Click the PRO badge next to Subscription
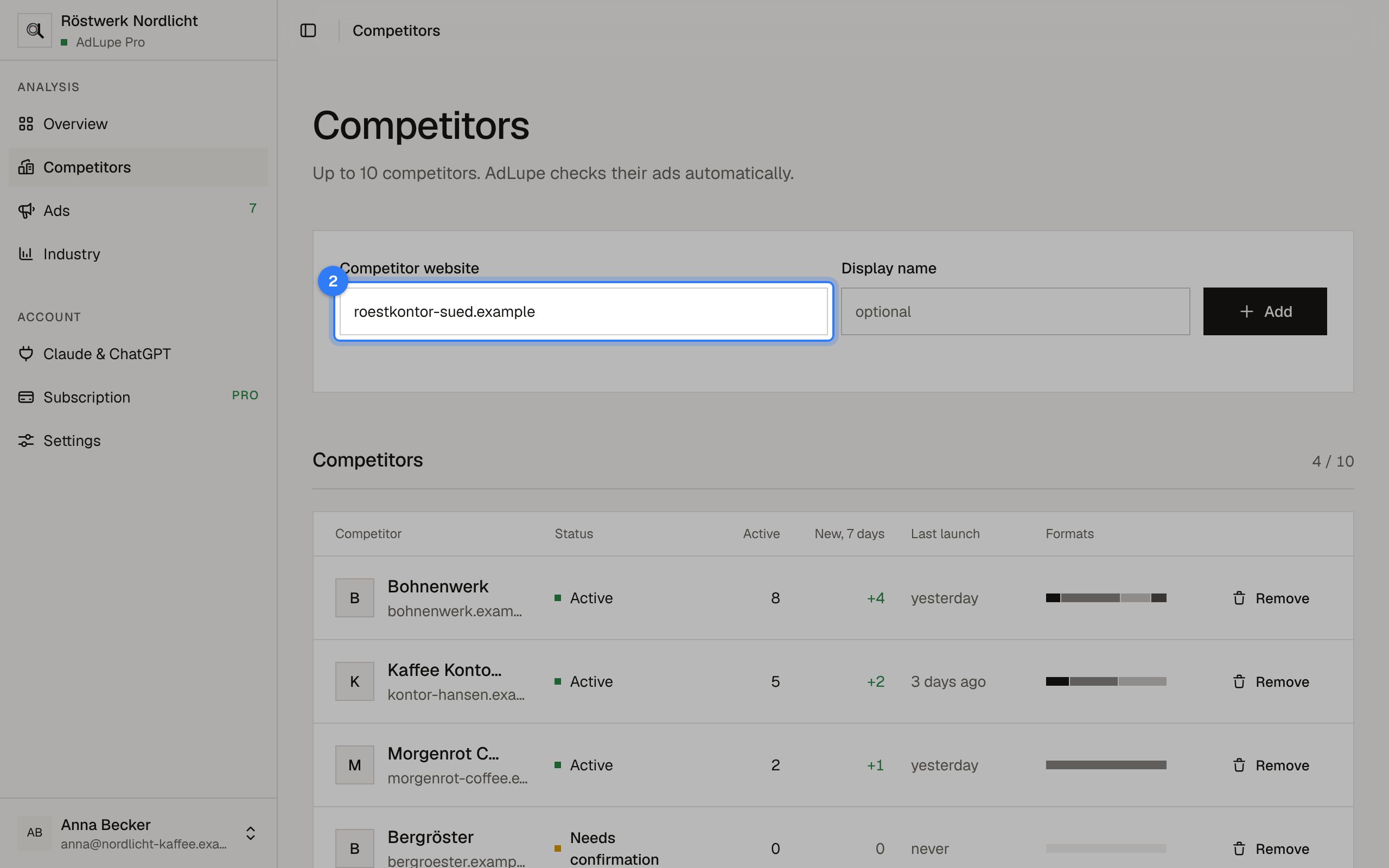 point(245,395)
